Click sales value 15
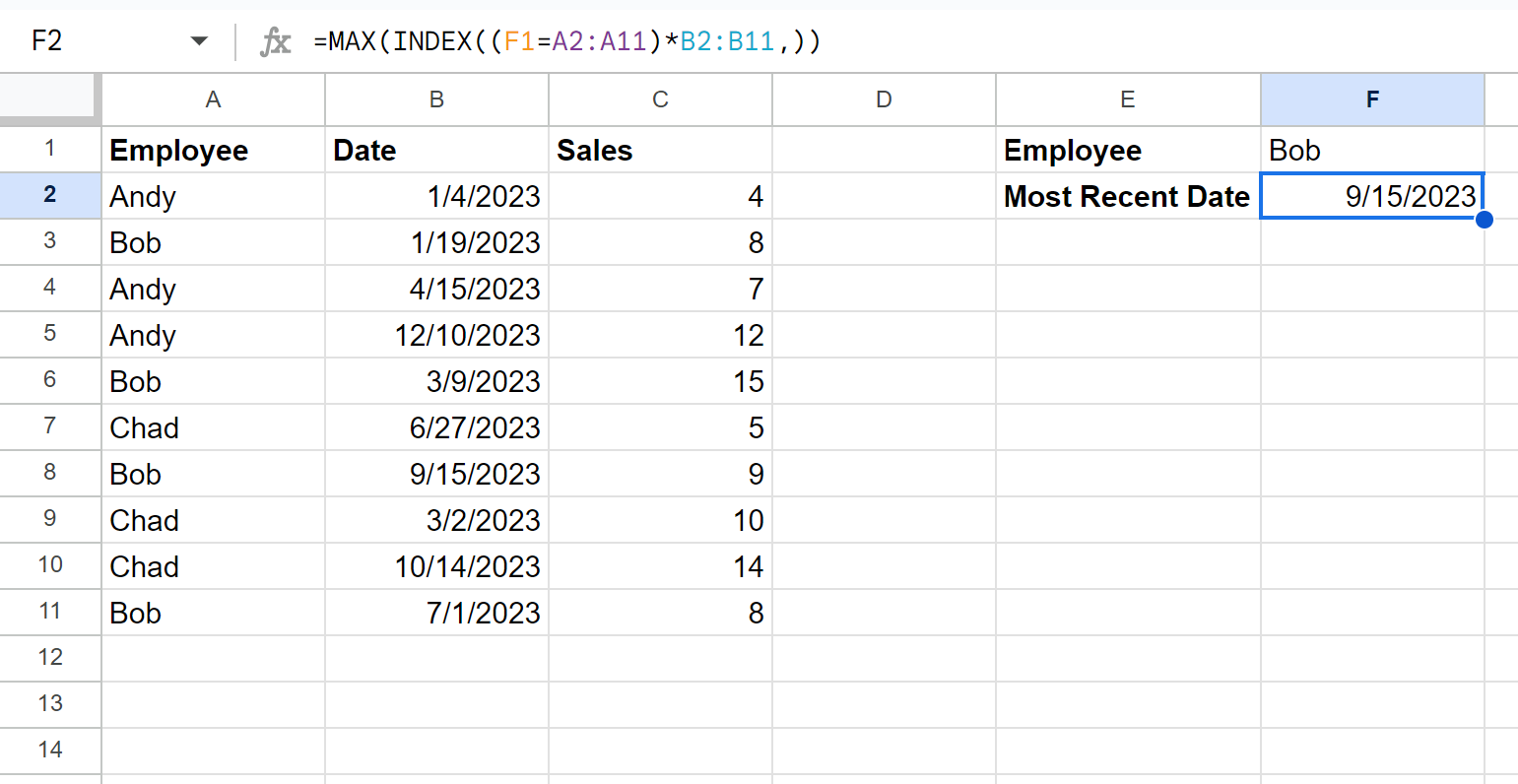Screen dimensions: 1518x784 (660, 381)
